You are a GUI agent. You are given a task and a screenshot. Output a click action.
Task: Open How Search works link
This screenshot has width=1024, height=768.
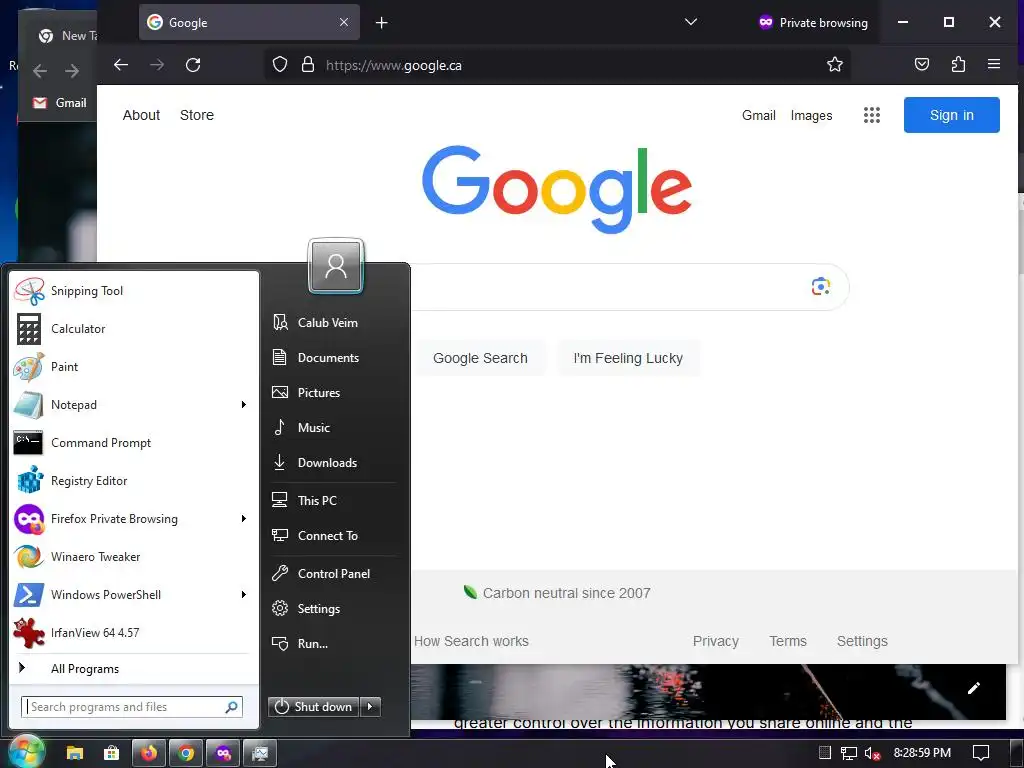coord(471,641)
